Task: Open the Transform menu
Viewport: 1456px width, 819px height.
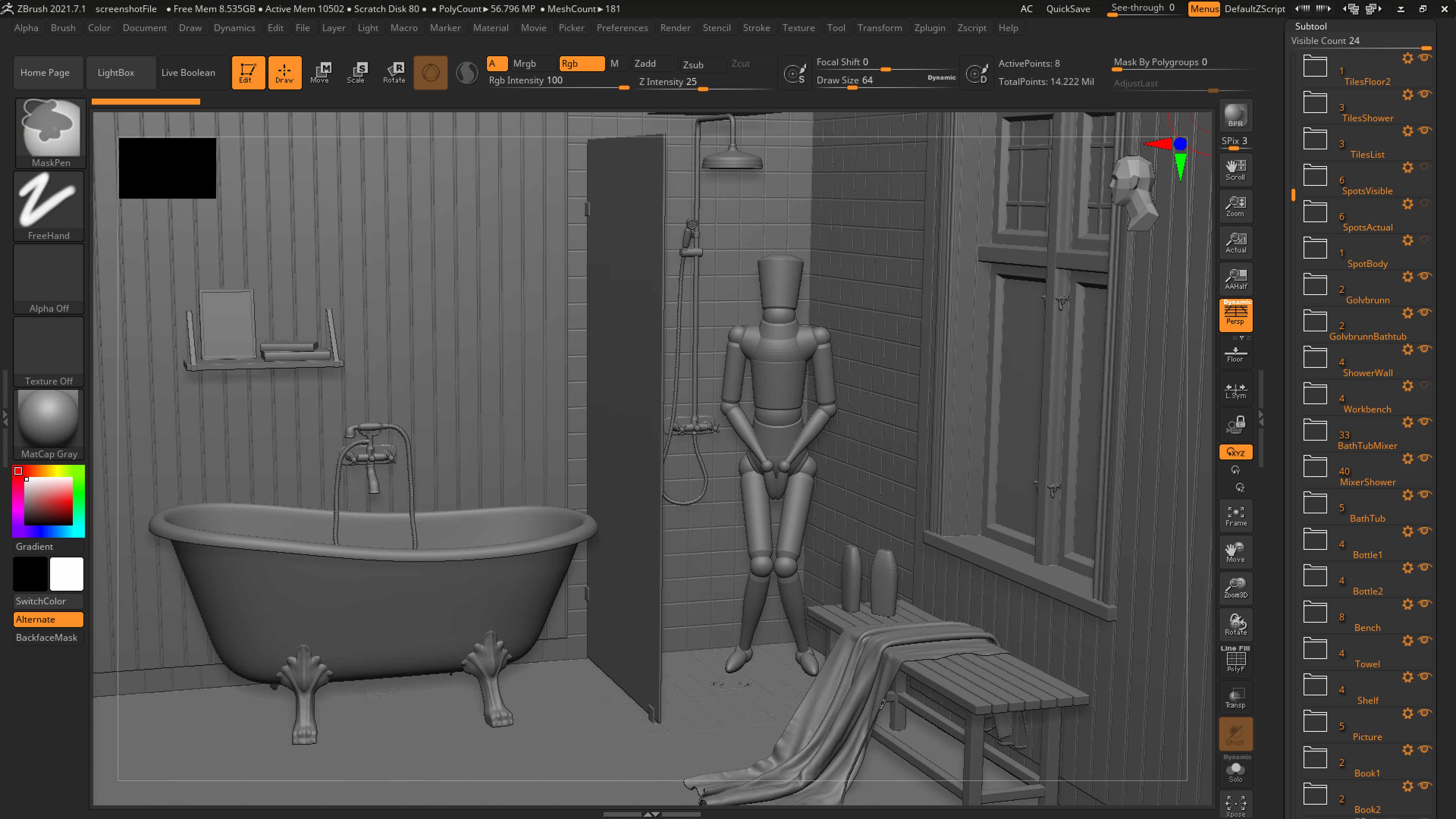Action: [880, 28]
